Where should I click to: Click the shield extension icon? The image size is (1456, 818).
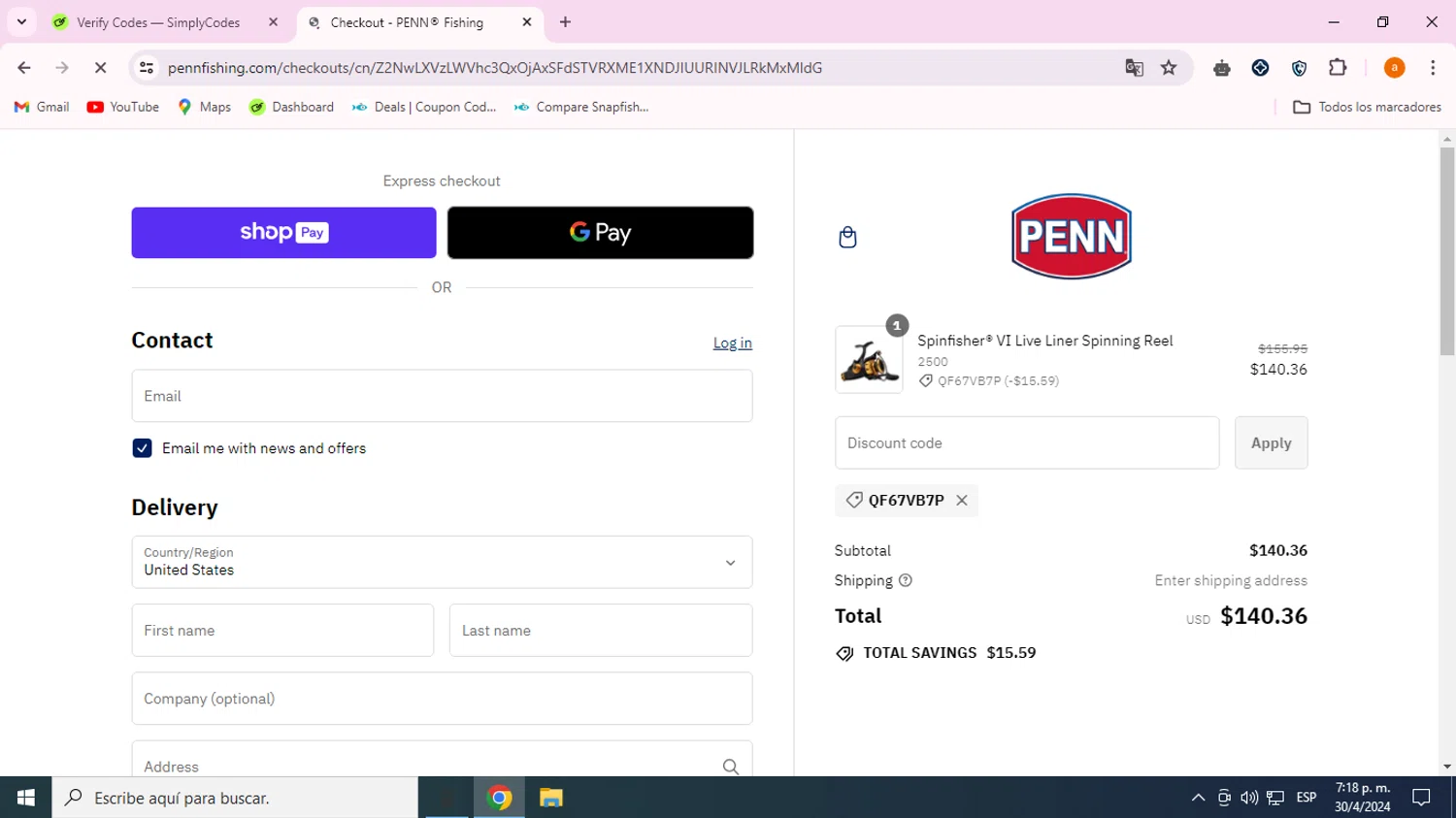tap(1299, 68)
